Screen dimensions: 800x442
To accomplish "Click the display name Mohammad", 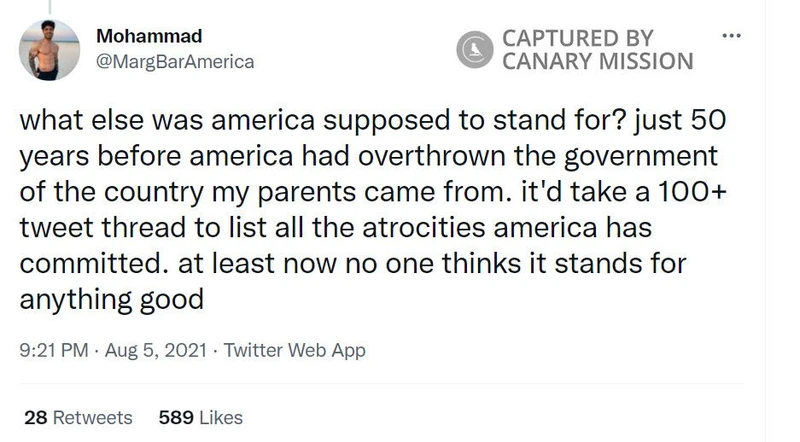I will [149, 36].
